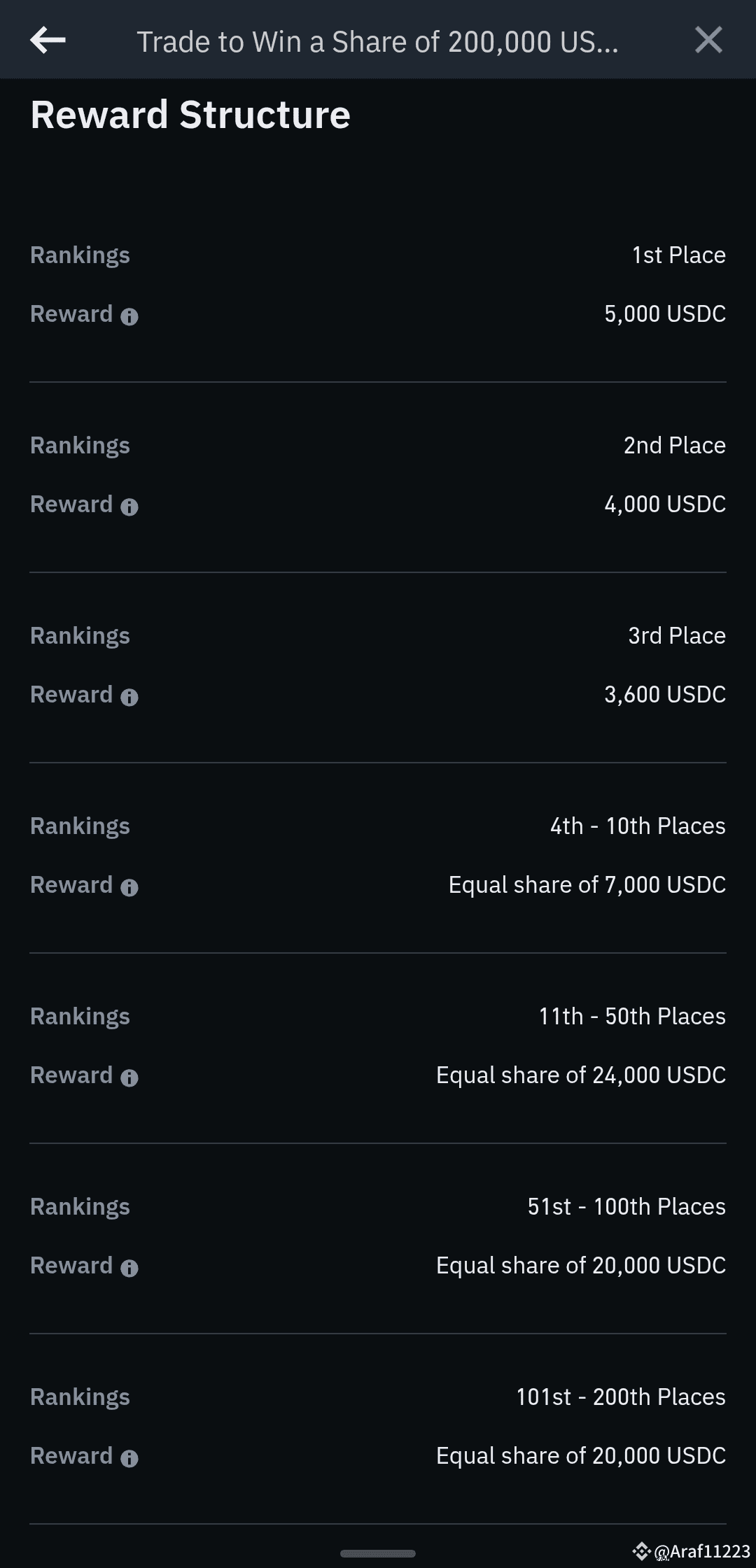This screenshot has height=1568, width=756.
Task: Show info for 51st-100th Places reward
Action: [129, 1268]
